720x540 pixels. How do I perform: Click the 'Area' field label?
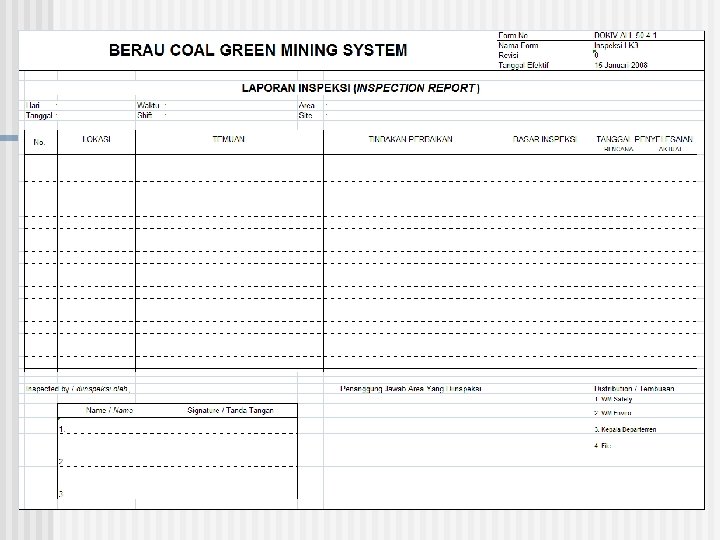tap(306, 106)
